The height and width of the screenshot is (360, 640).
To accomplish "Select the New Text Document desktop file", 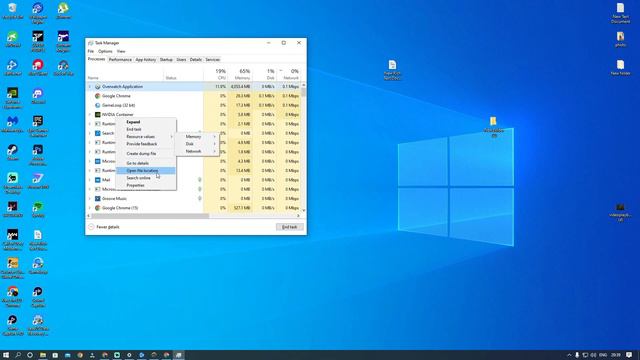I will (620, 13).
